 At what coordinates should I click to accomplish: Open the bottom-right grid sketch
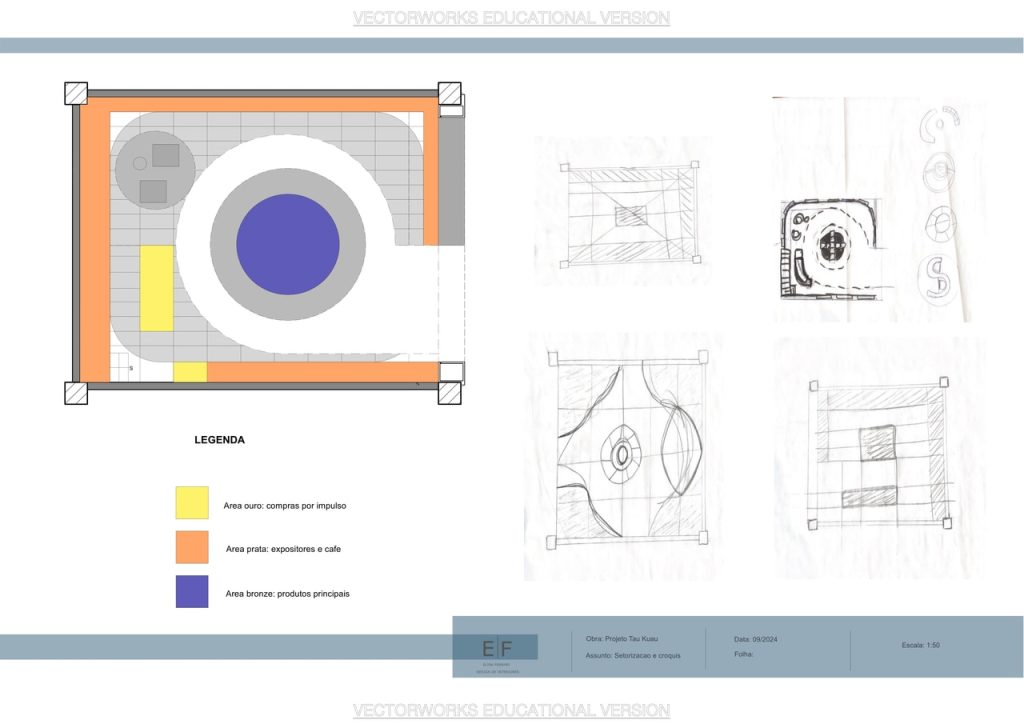tap(878, 455)
